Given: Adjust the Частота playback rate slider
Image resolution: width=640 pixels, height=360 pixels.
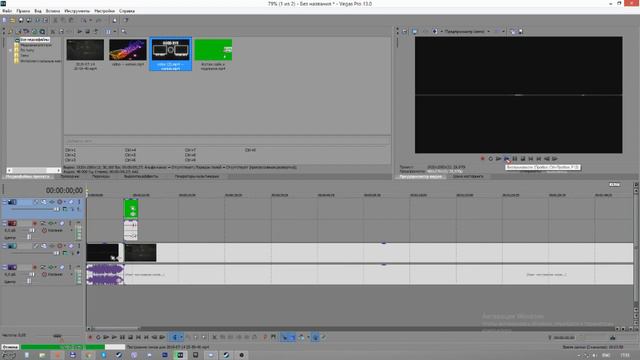Looking at the screenshot, I should [57, 336].
